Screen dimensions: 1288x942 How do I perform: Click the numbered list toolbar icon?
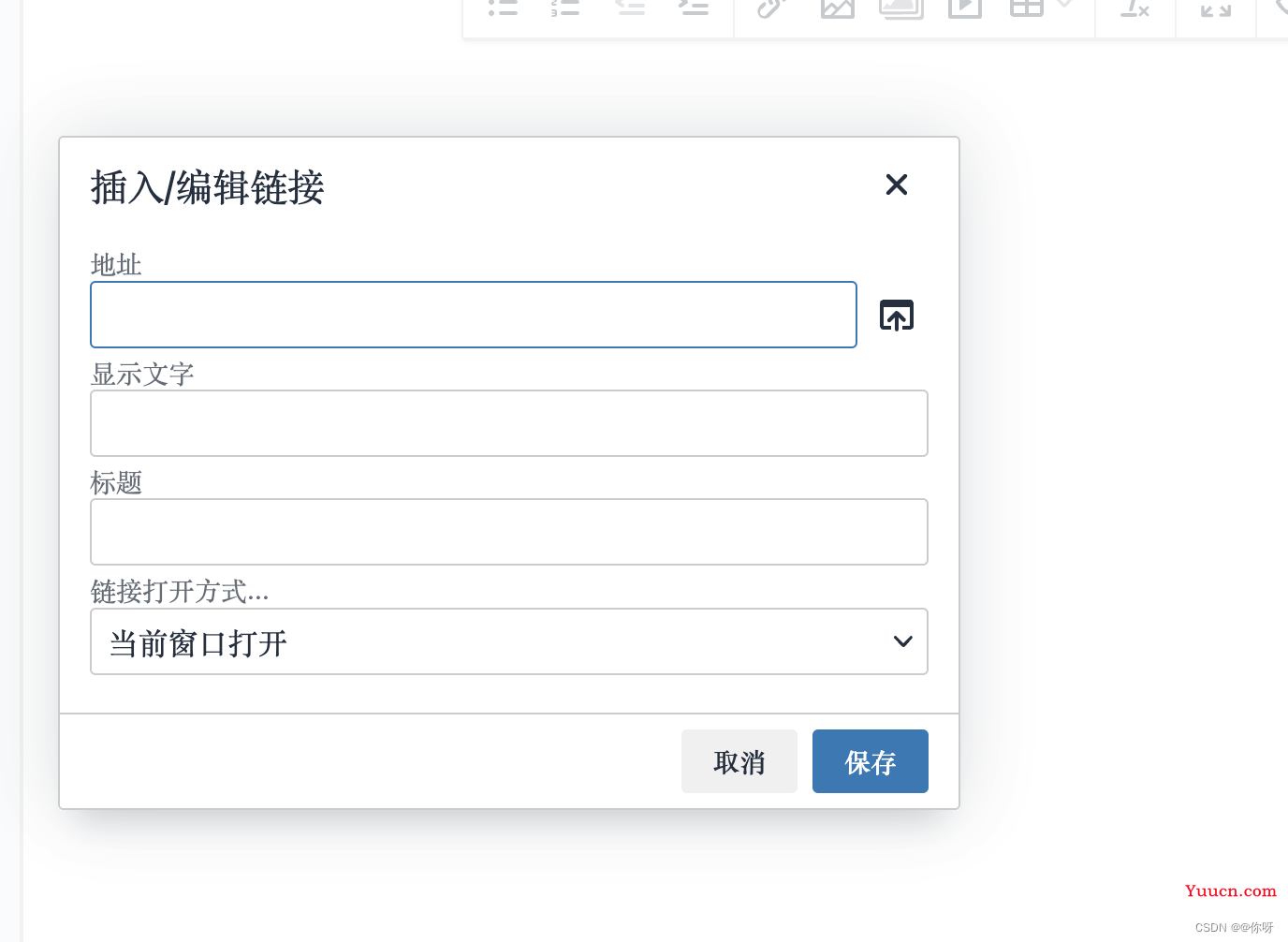pyautogui.click(x=565, y=7)
